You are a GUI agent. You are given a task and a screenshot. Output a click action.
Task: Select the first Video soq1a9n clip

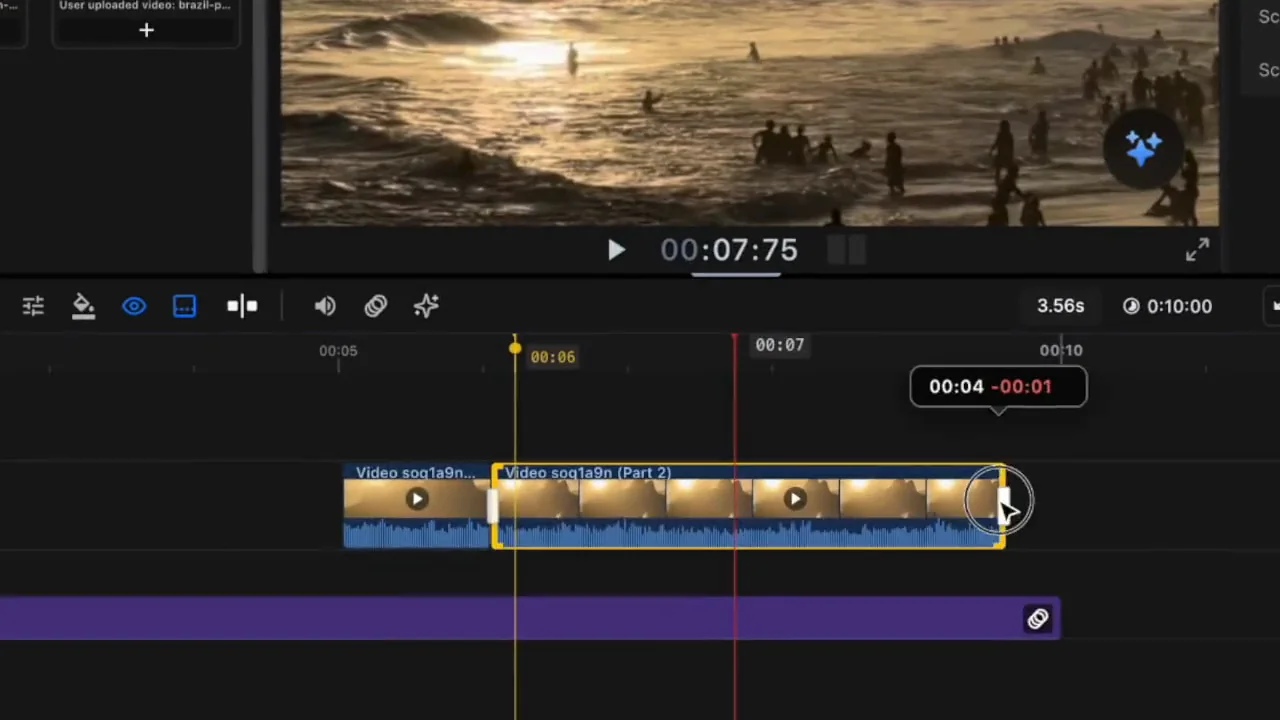click(417, 506)
